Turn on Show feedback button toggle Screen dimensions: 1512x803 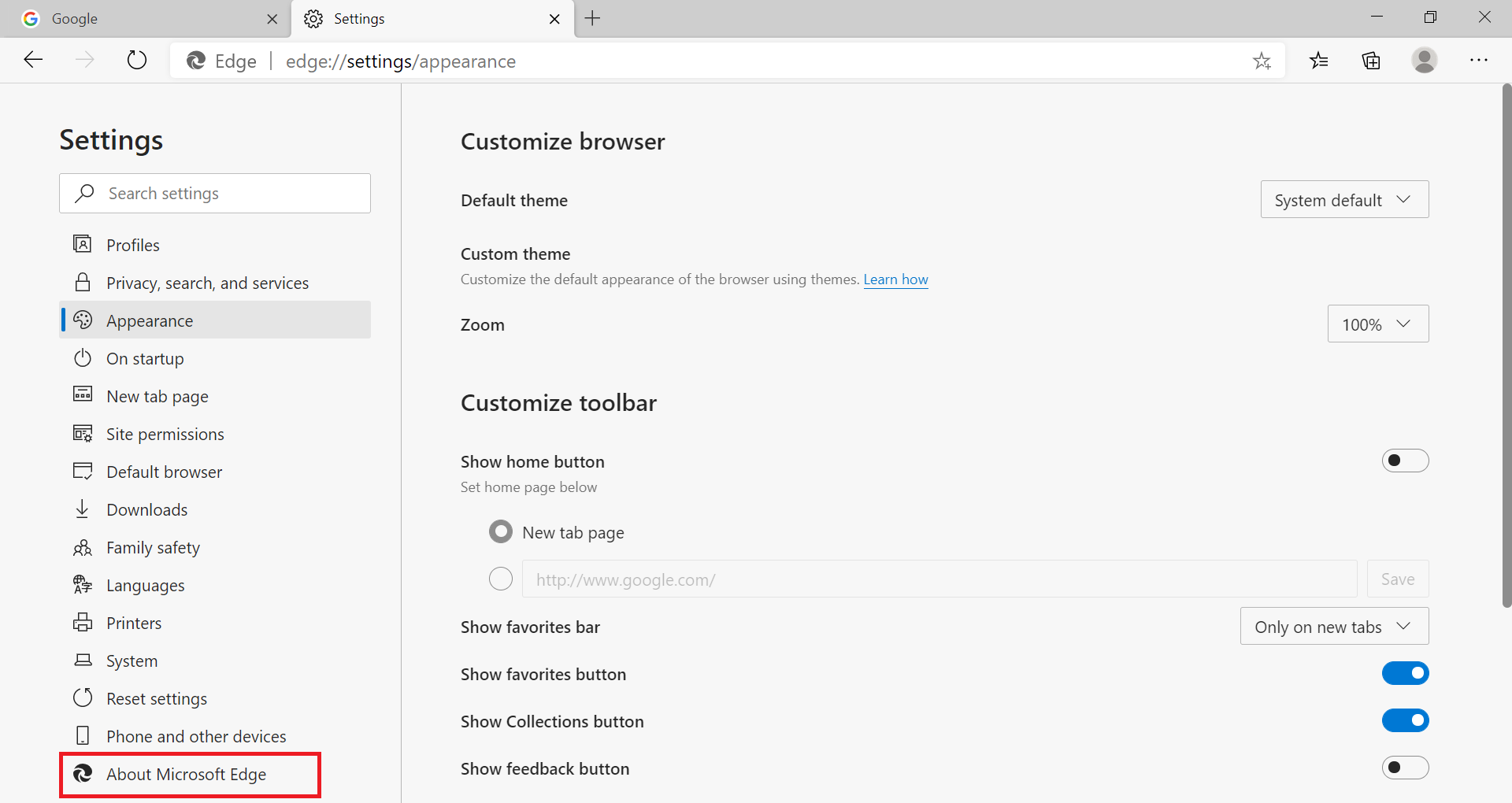tap(1405, 768)
